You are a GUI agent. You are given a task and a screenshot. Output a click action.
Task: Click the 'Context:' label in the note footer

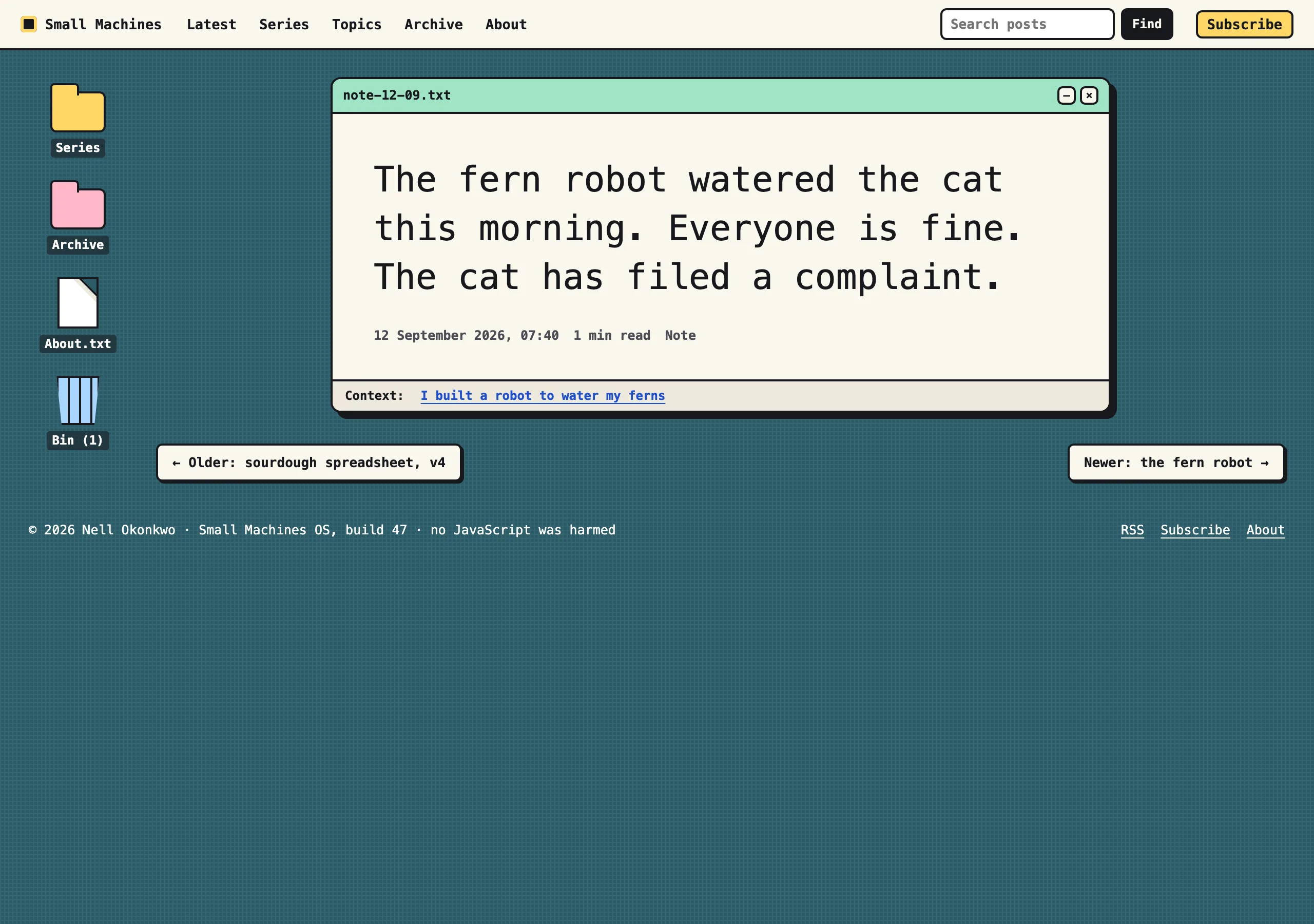click(374, 396)
